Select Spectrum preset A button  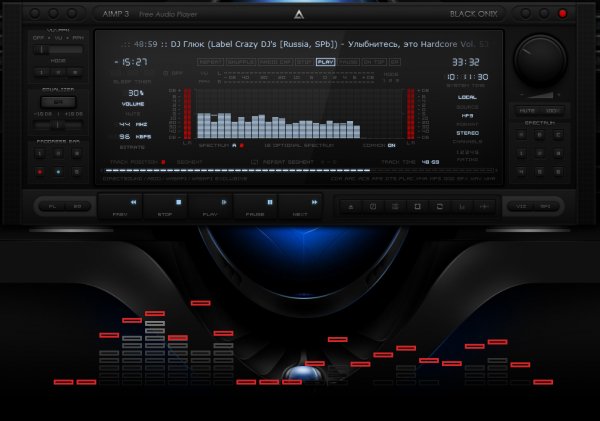tap(521, 135)
